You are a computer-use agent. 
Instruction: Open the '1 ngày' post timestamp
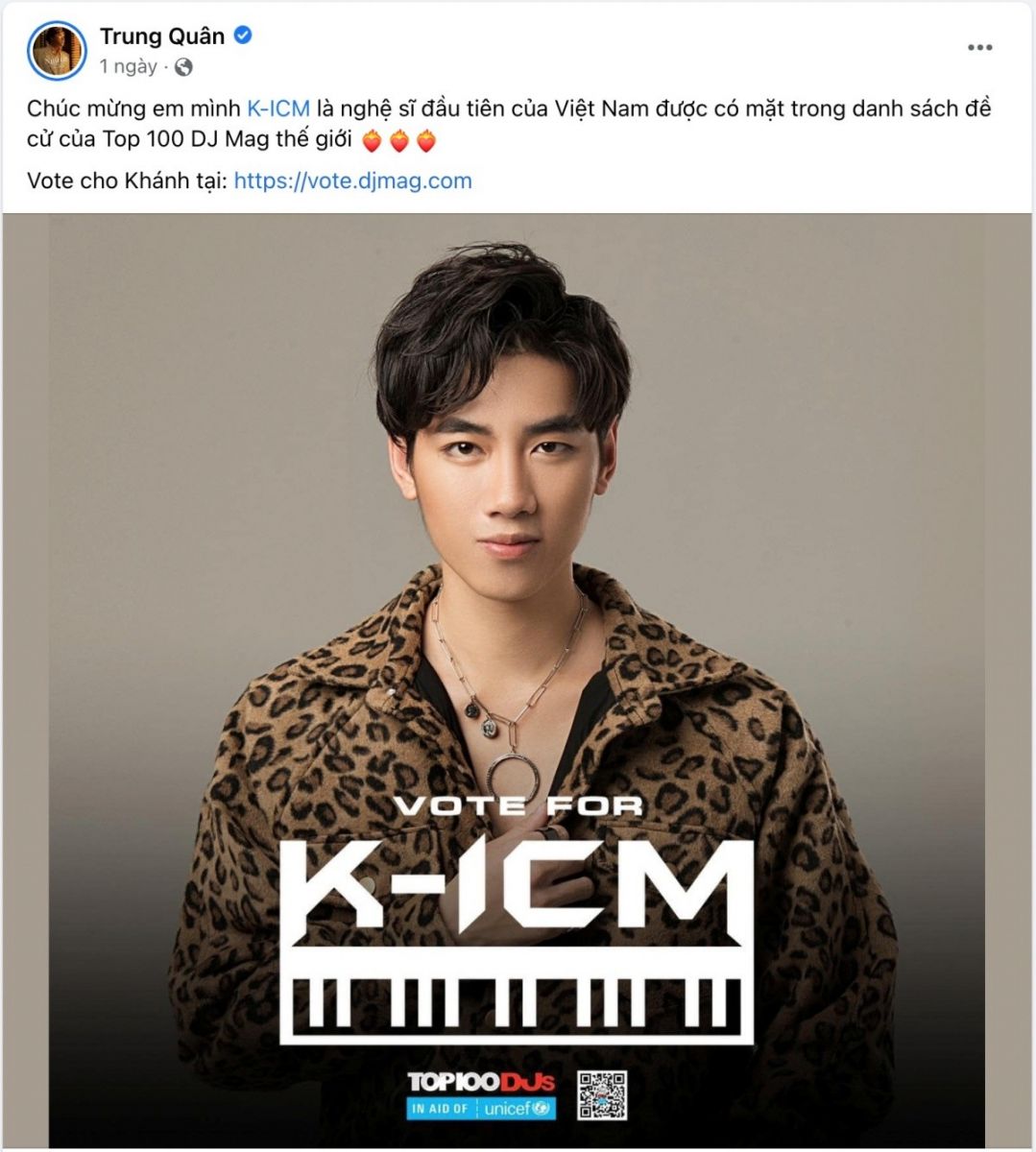pos(128,67)
